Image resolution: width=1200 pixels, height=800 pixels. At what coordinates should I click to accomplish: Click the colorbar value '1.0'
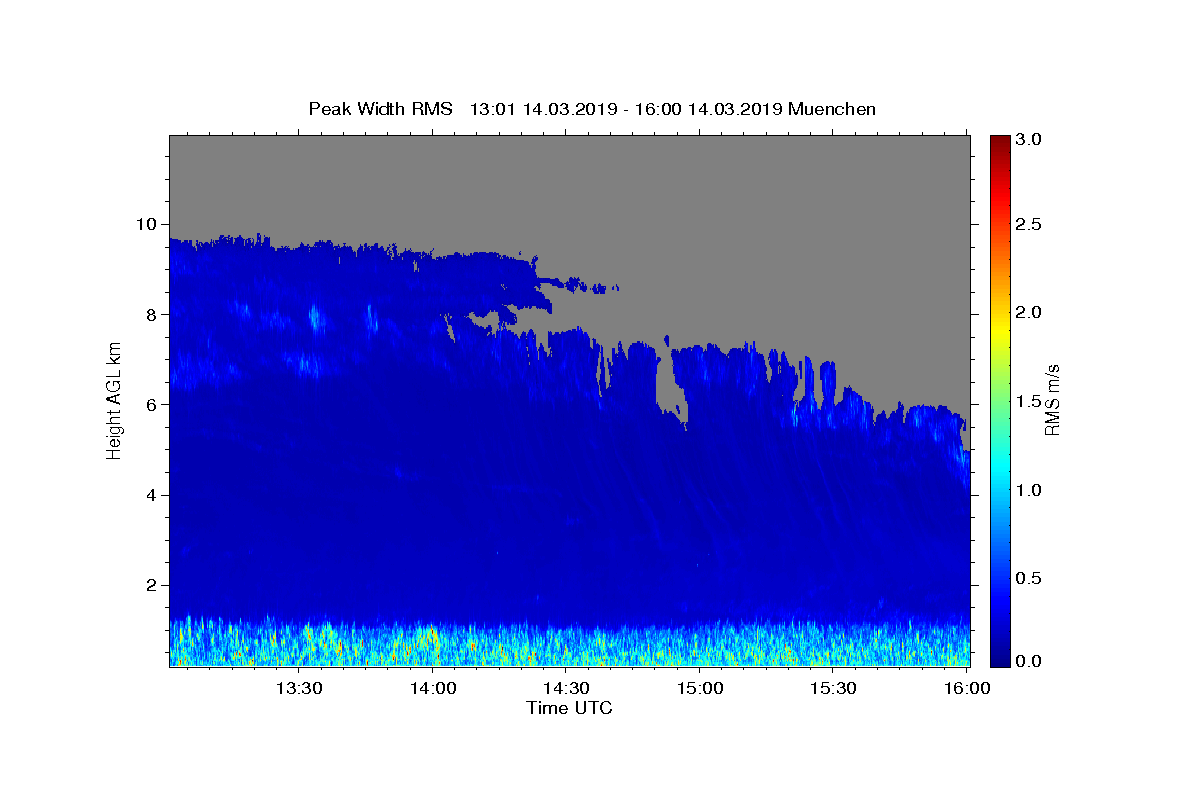[x=1029, y=490]
